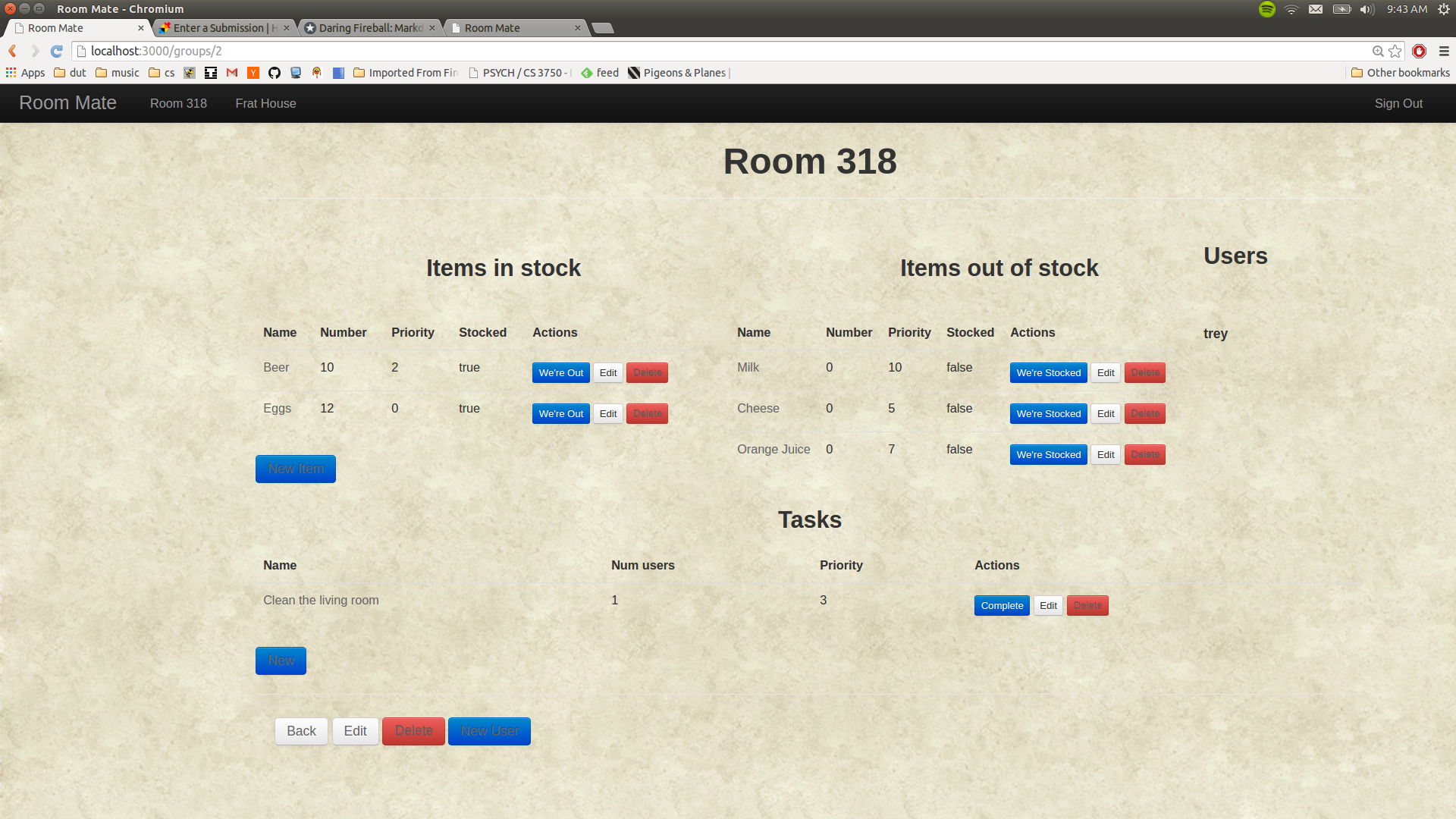The height and width of the screenshot is (819, 1456).
Task: Reload the page with refresh icon
Action: click(x=56, y=51)
